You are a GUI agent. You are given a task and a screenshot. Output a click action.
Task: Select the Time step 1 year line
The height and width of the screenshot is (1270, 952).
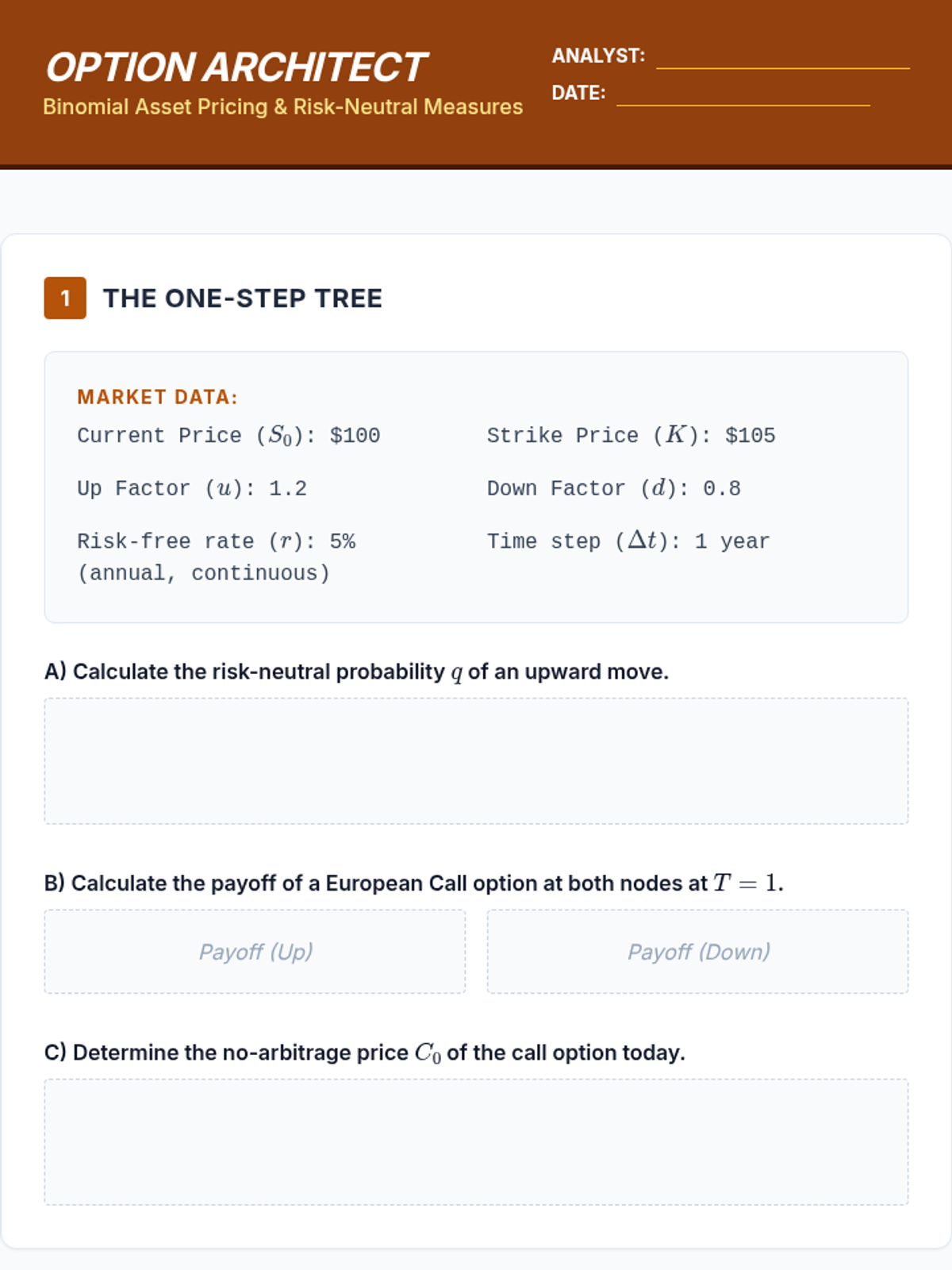(x=628, y=541)
